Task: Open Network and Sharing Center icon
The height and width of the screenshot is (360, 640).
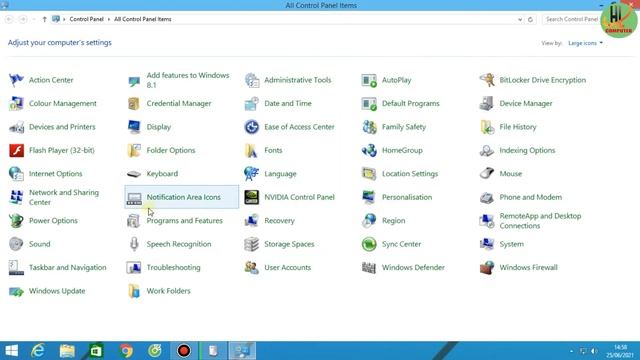Action: pos(16,197)
